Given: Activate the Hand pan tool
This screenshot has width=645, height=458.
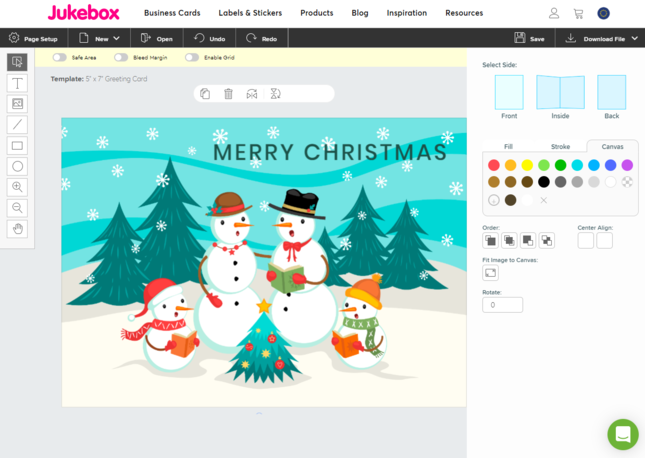Looking at the screenshot, I should 17,228.
